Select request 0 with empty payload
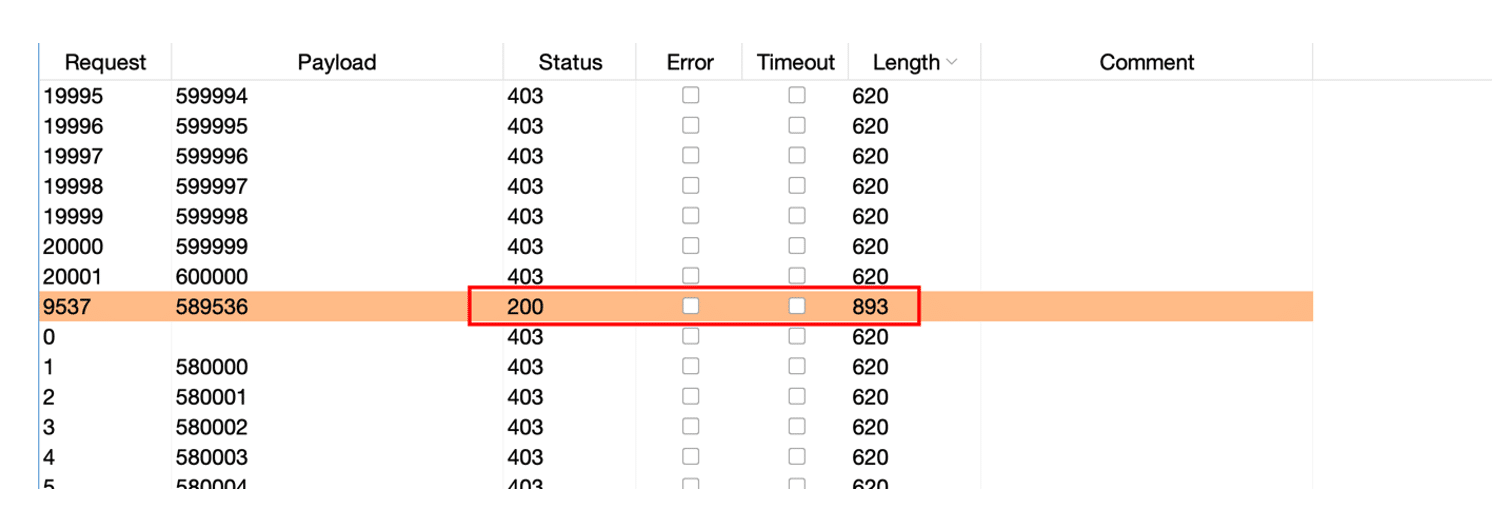 [x=49, y=337]
